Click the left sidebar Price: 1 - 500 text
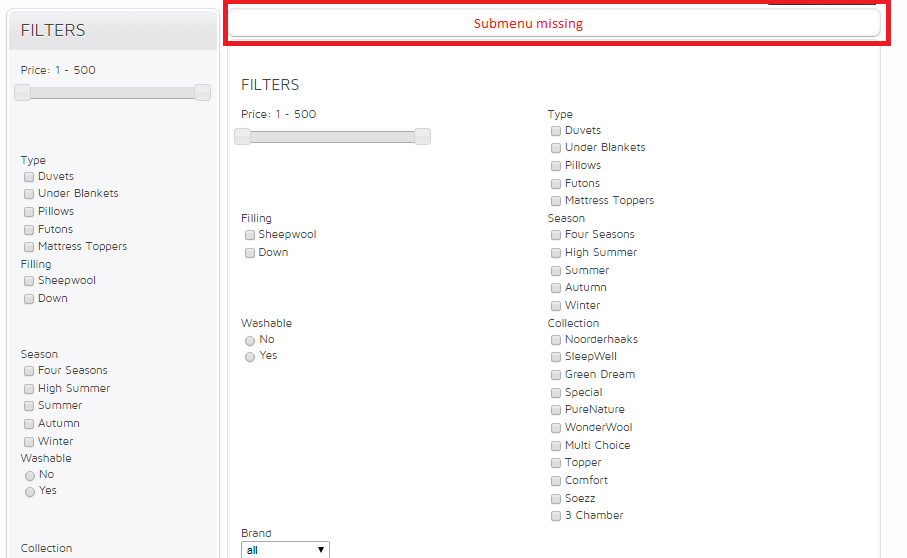Screen dimensions: 907x558 pos(58,71)
